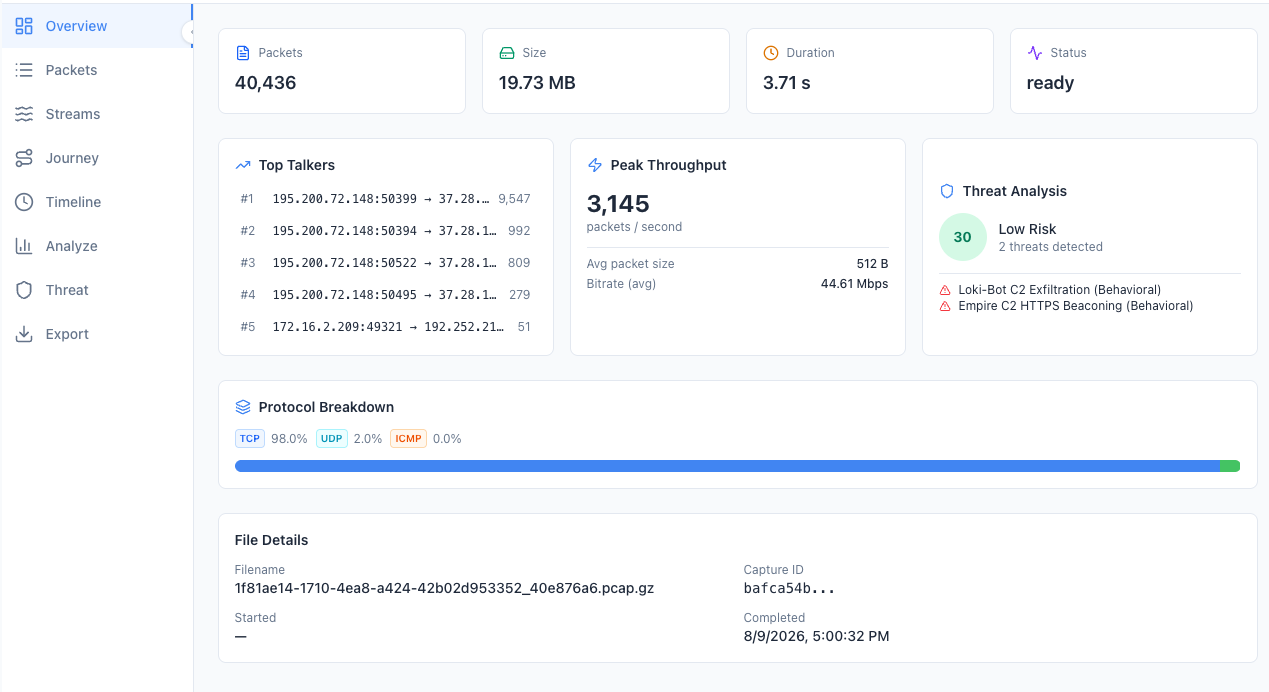Image resolution: width=1269 pixels, height=692 pixels.
Task: Click the Timeline clock icon in sidebar
Action: click(x=24, y=202)
